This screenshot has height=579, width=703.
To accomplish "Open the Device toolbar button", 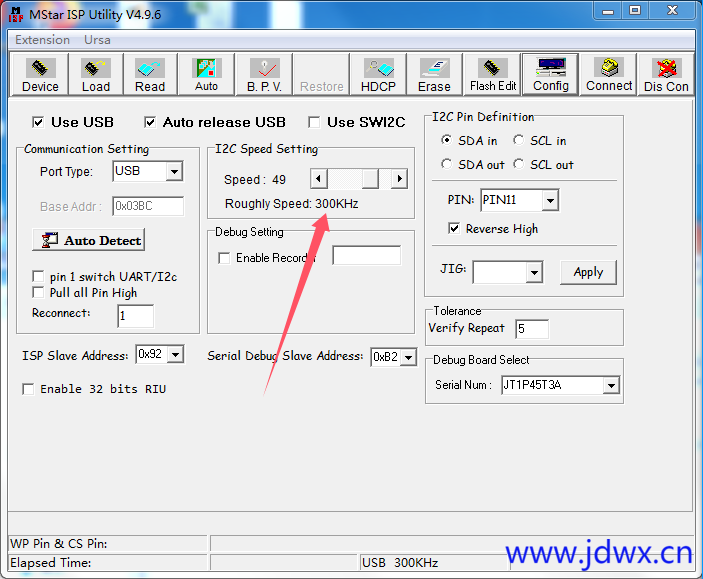I will click(39, 74).
